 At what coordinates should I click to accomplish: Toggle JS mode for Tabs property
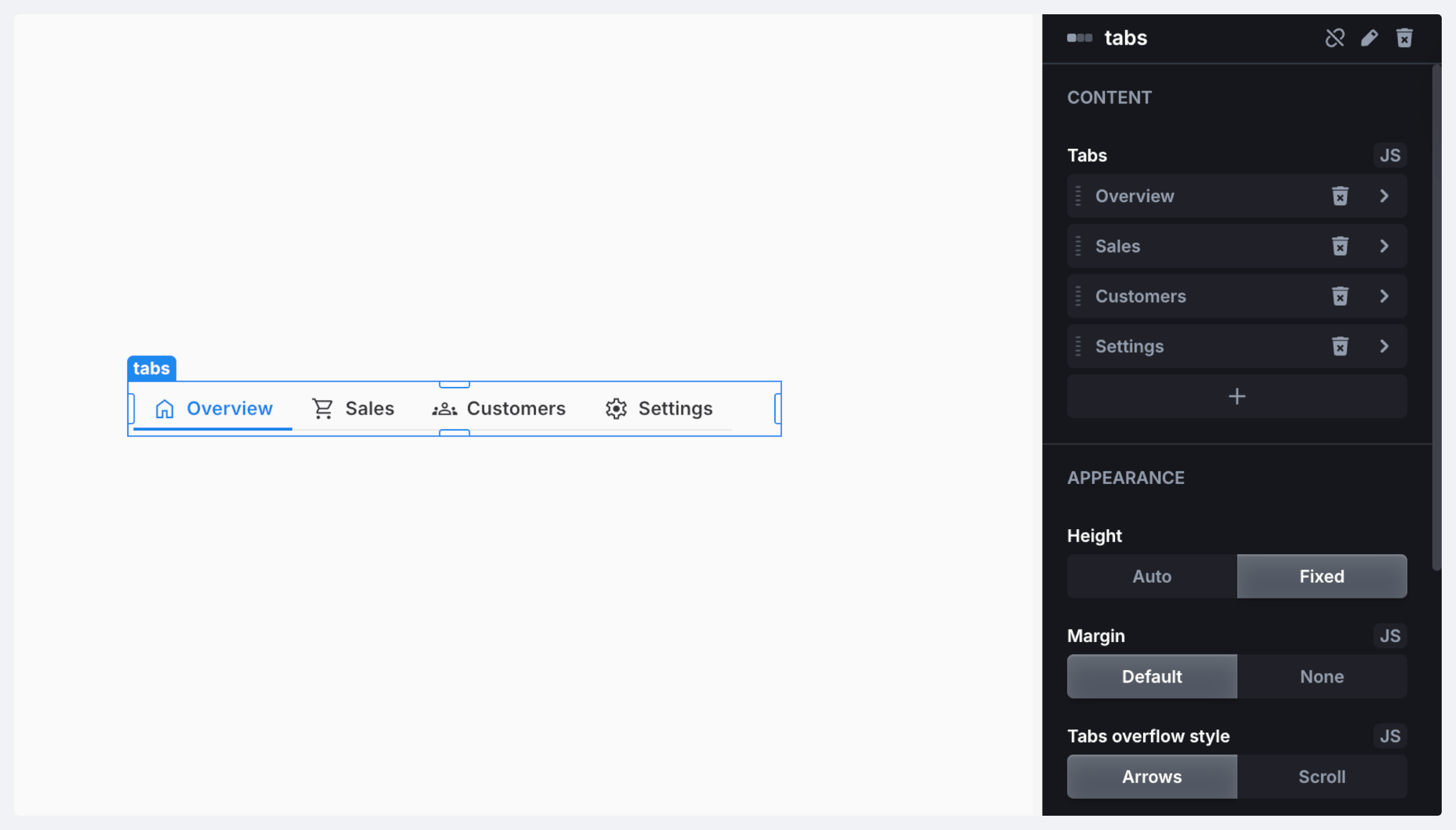click(1390, 155)
